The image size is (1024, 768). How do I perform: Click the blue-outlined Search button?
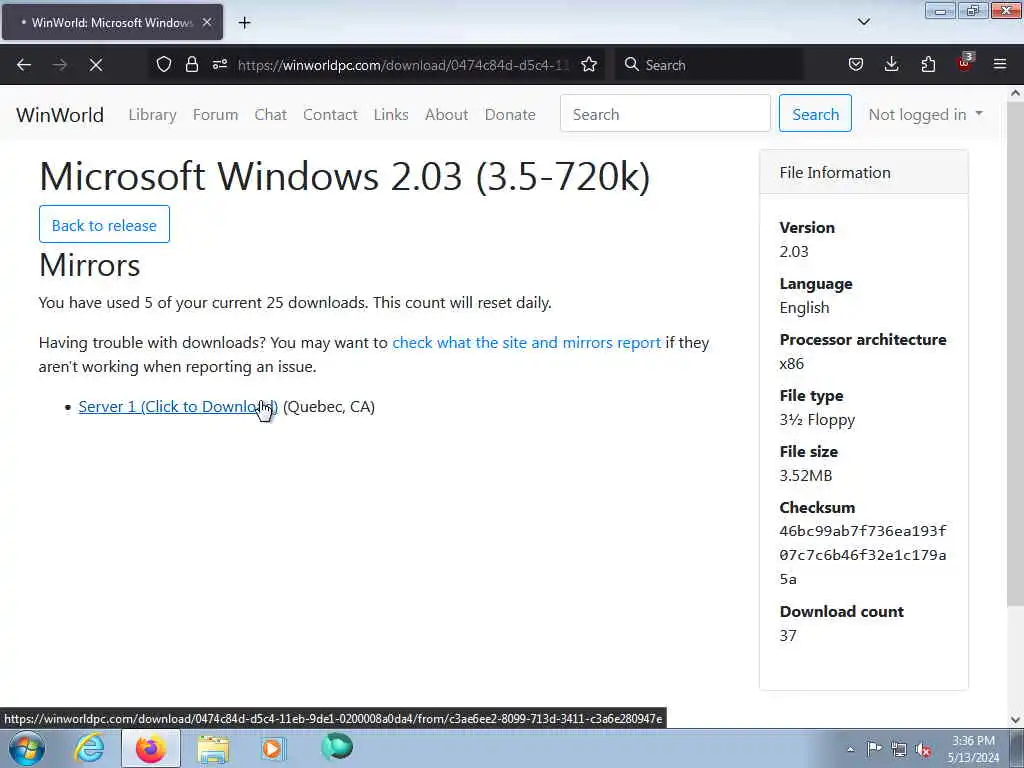coord(815,114)
